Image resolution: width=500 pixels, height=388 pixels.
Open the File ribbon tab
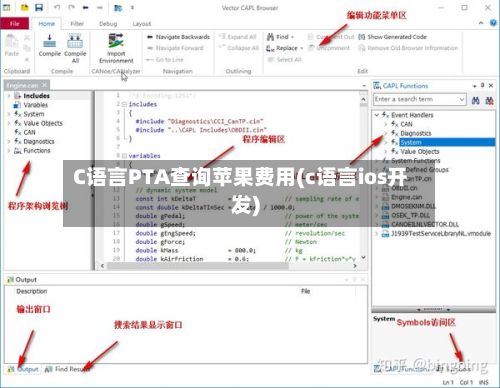point(15,23)
